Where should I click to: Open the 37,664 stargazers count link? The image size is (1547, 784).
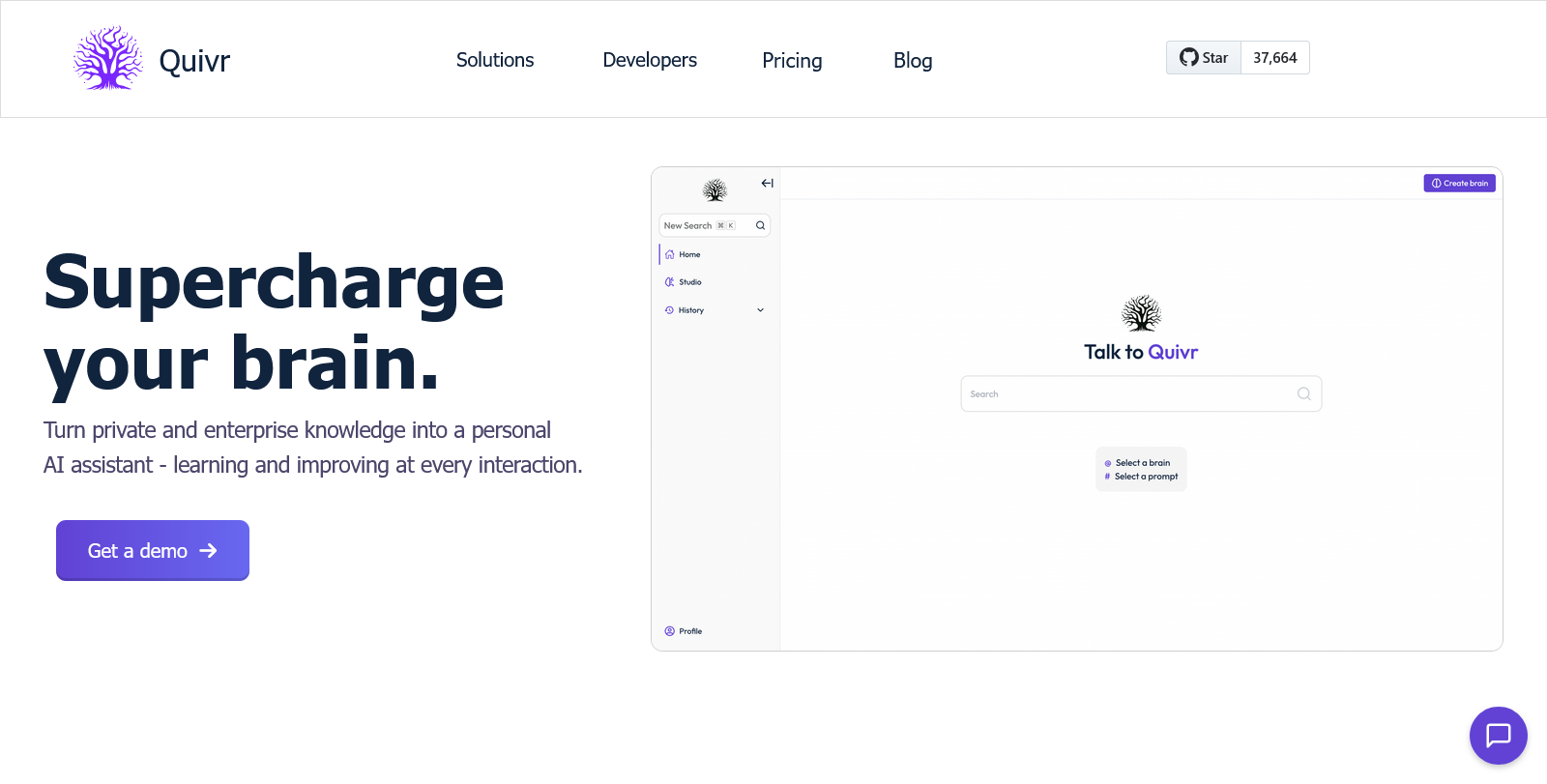coord(1275,58)
